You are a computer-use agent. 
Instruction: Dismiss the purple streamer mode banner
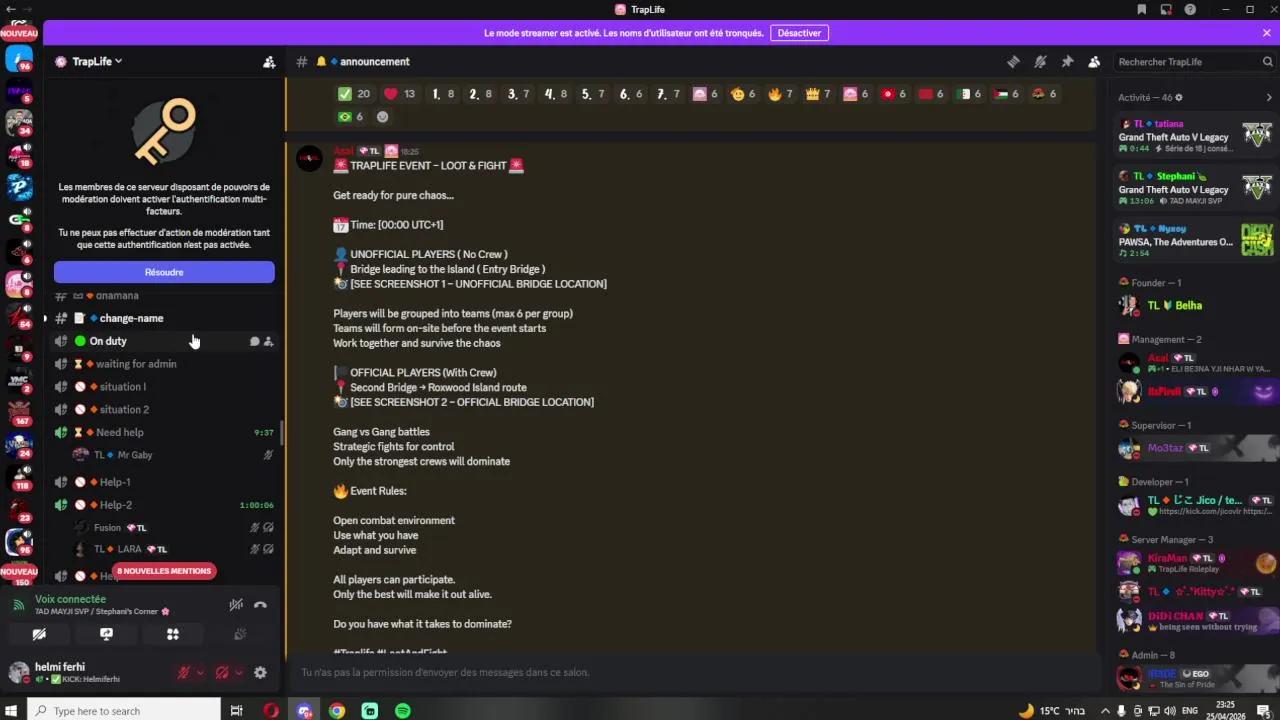click(1266, 33)
